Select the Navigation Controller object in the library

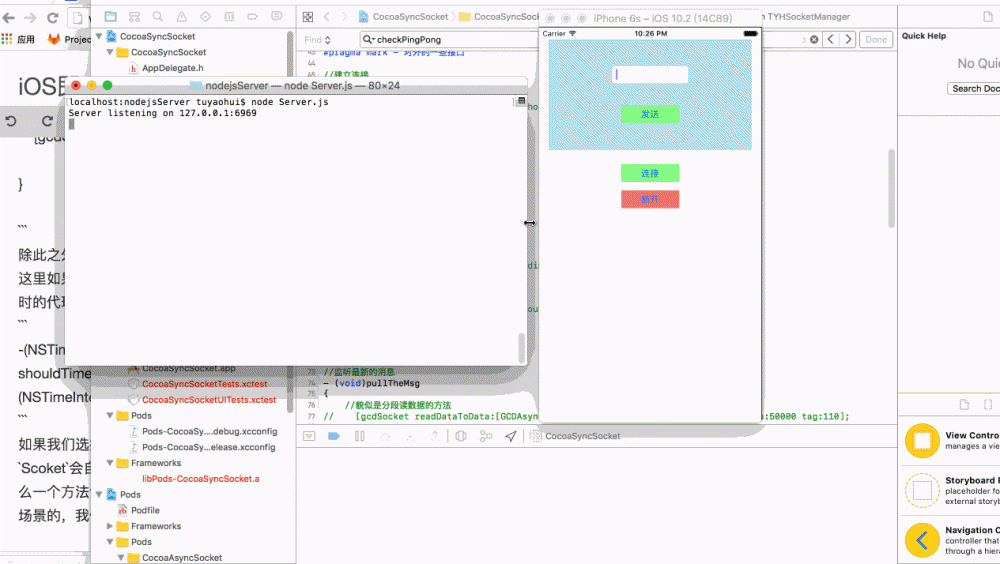(x=951, y=540)
